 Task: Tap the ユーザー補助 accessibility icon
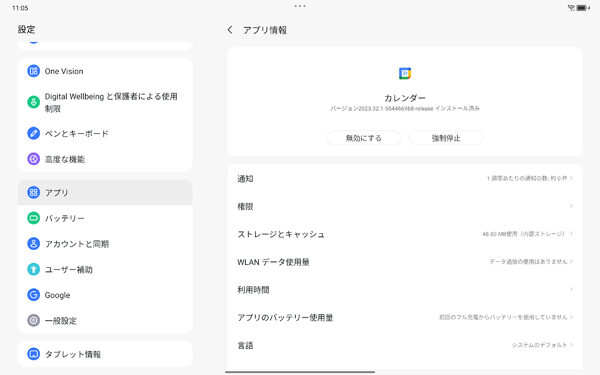33,269
